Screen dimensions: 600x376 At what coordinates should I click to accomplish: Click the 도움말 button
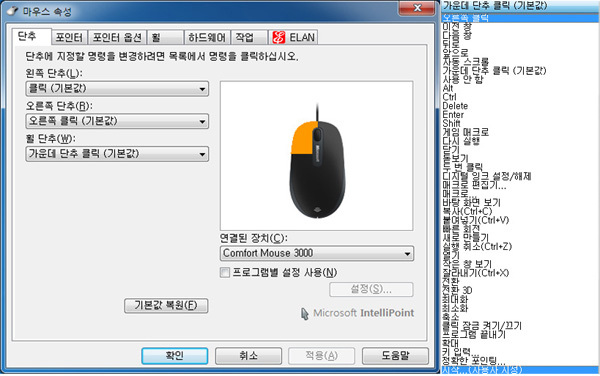pos(395,356)
